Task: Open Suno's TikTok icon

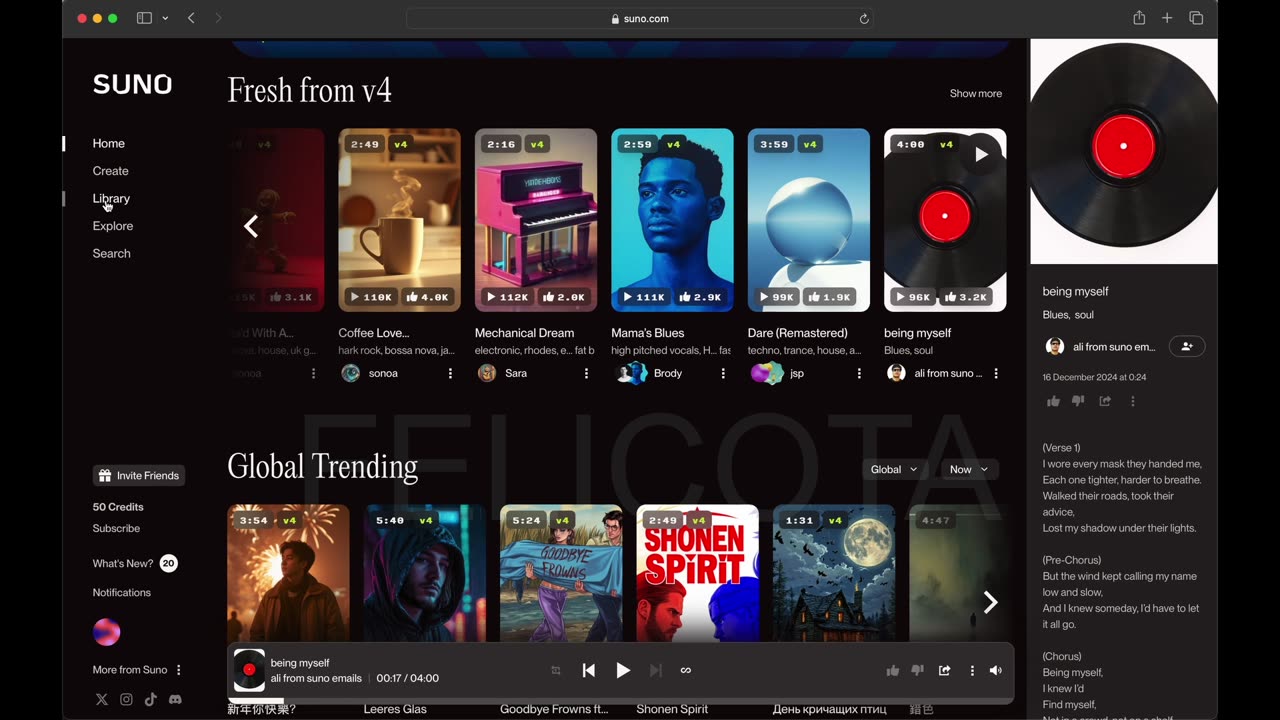Action: [150, 699]
